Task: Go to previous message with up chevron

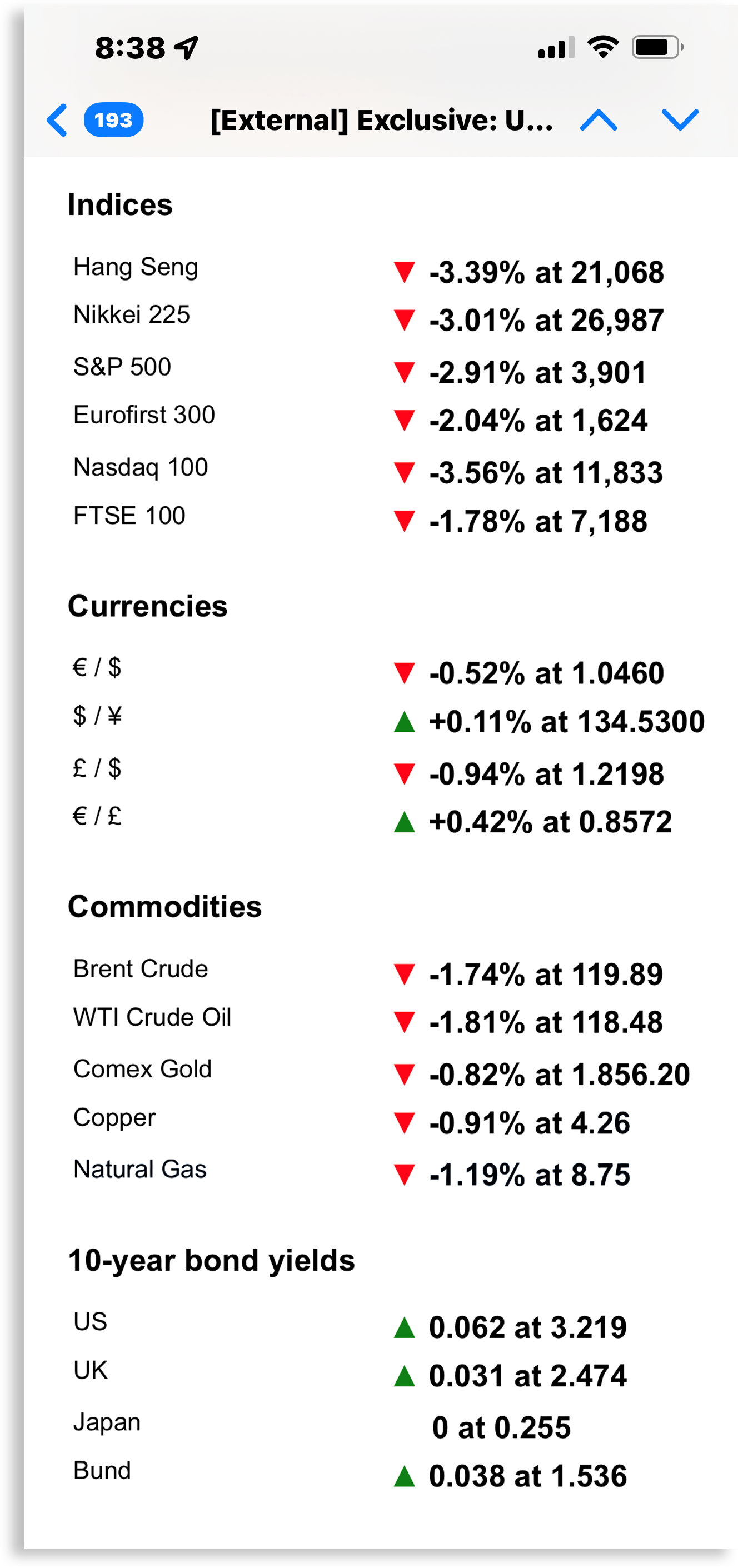Action: [598, 120]
